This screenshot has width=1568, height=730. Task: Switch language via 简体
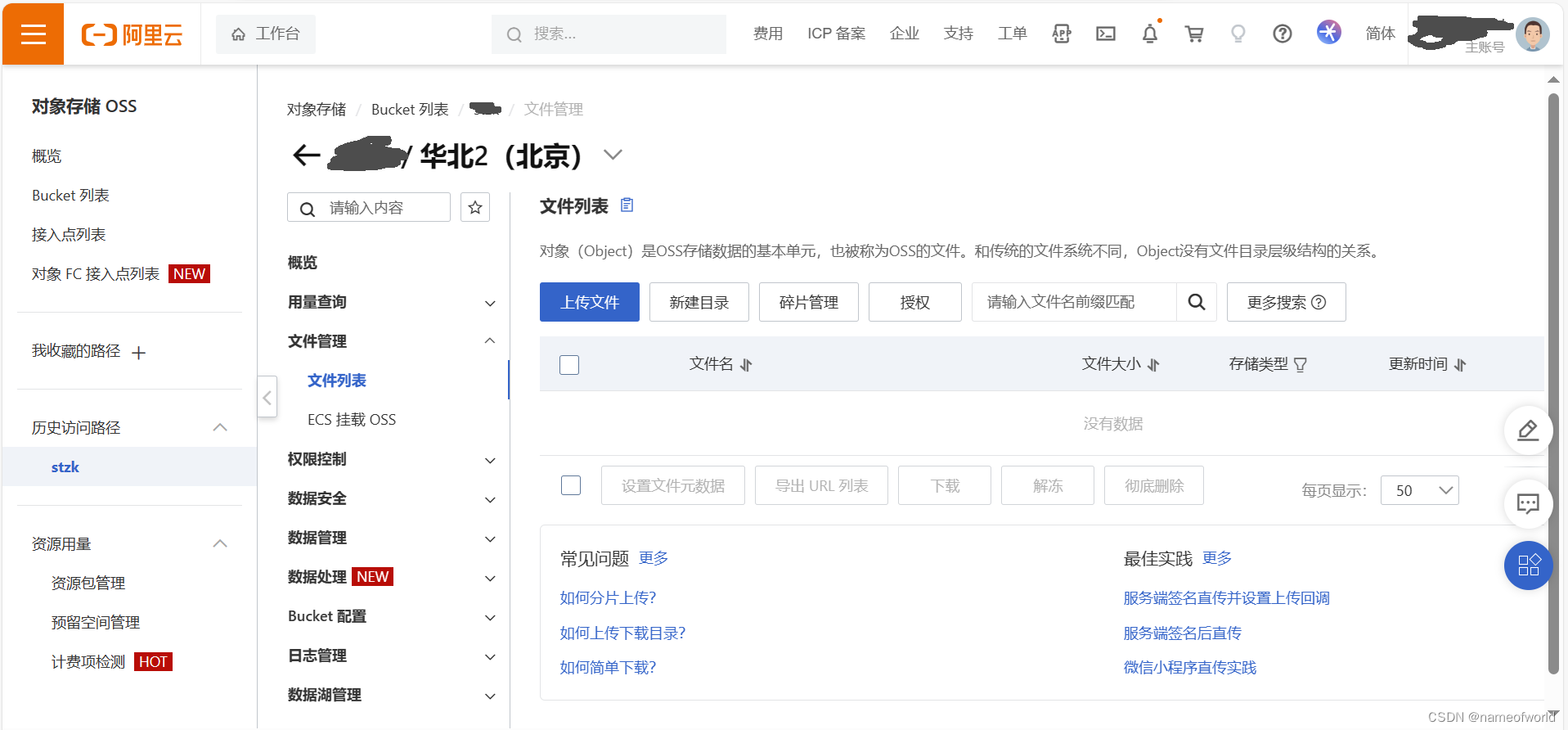click(1381, 34)
